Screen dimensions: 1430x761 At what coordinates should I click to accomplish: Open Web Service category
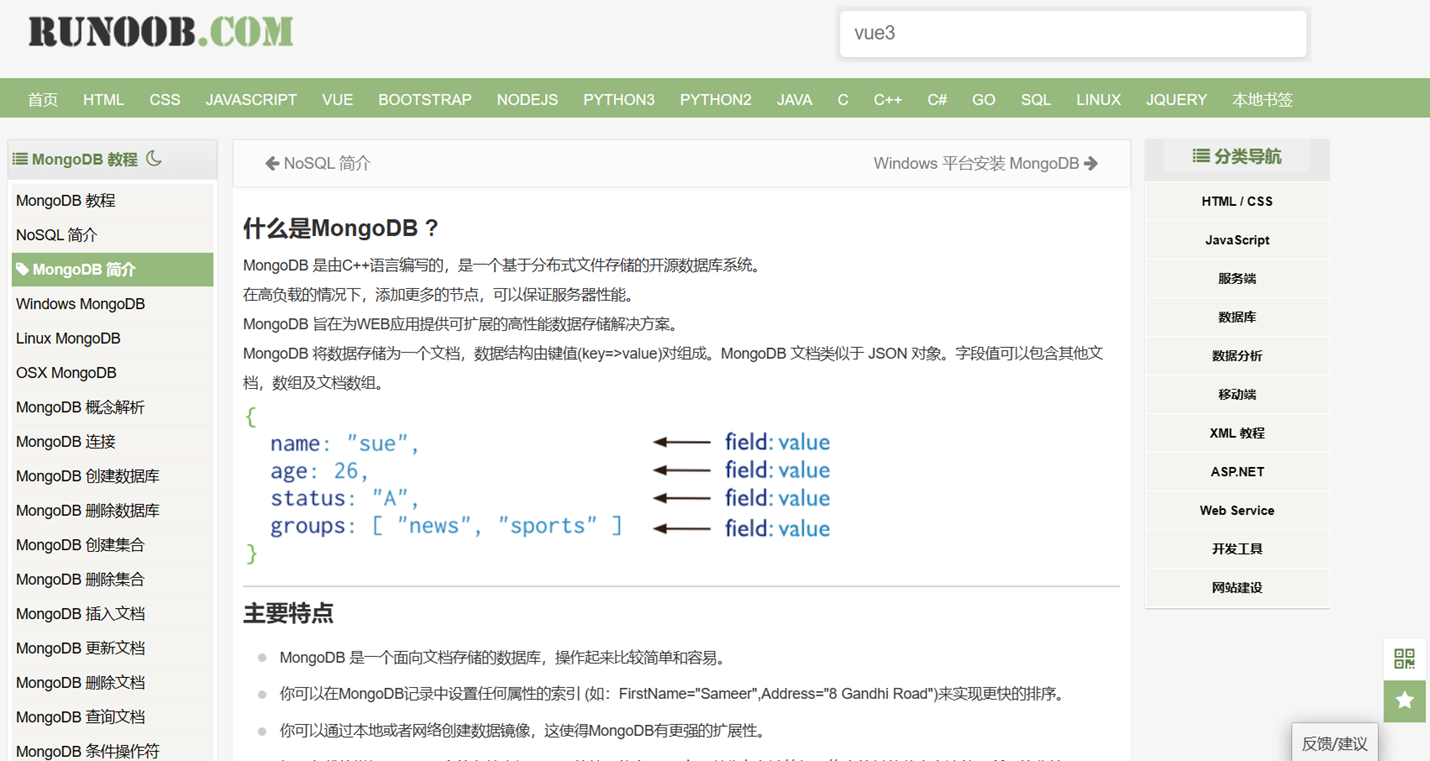click(1237, 510)
